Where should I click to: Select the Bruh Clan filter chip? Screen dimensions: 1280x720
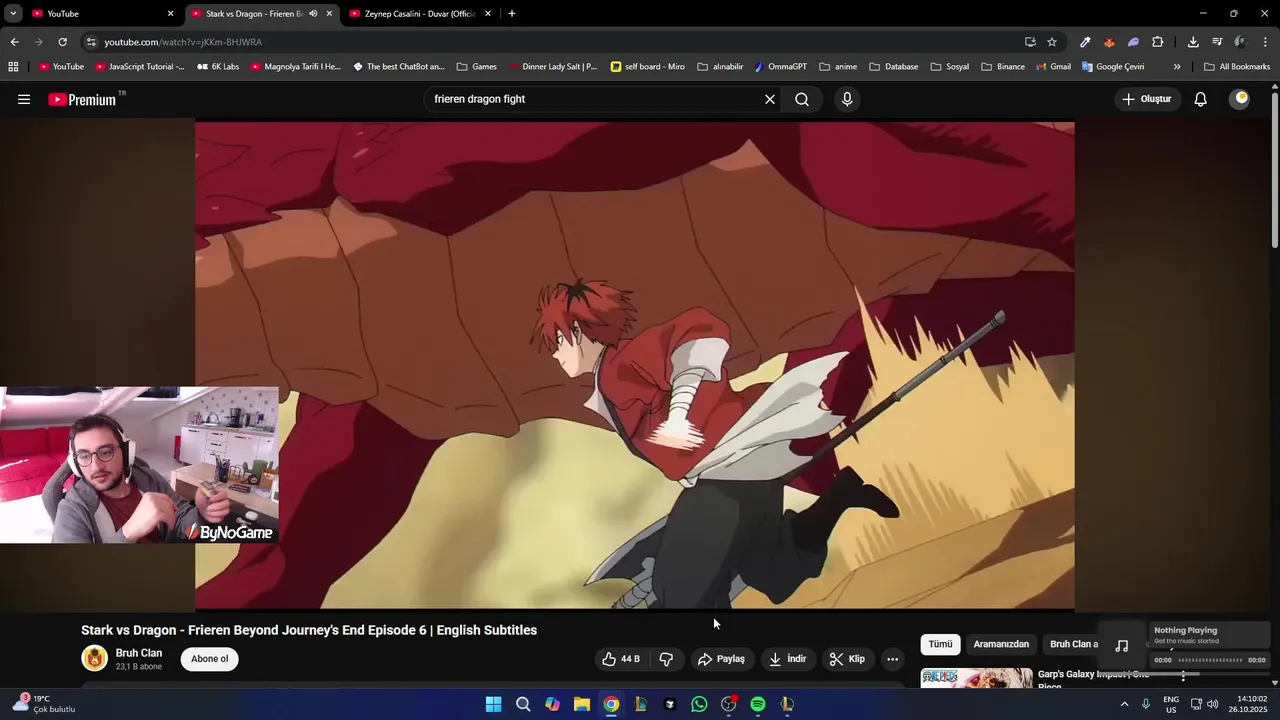click(1070, 644)
